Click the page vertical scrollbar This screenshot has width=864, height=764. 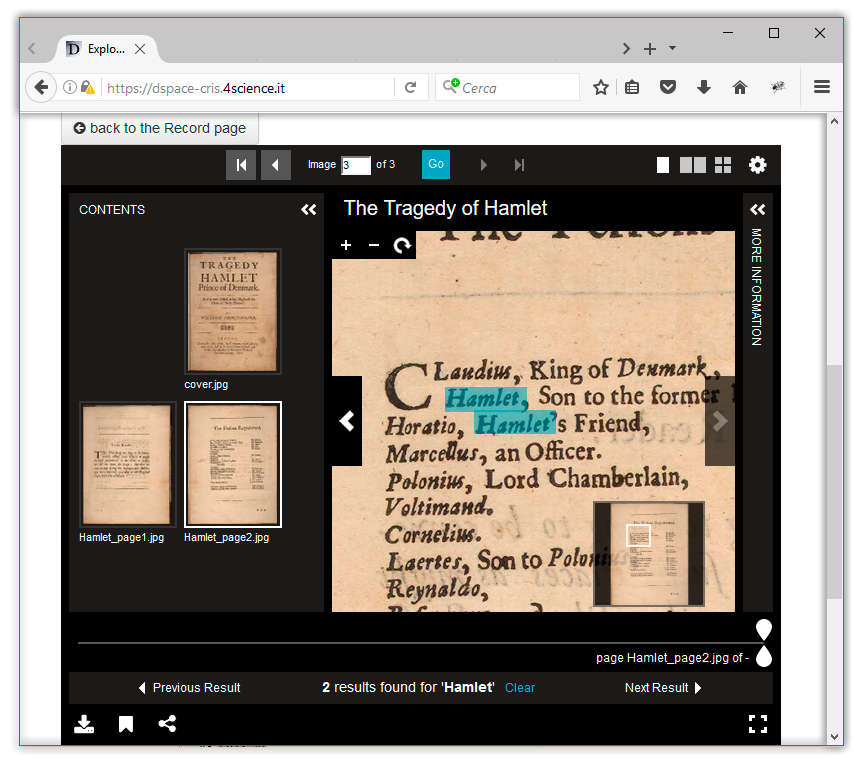pyautogui.click(x=834, y=481)
